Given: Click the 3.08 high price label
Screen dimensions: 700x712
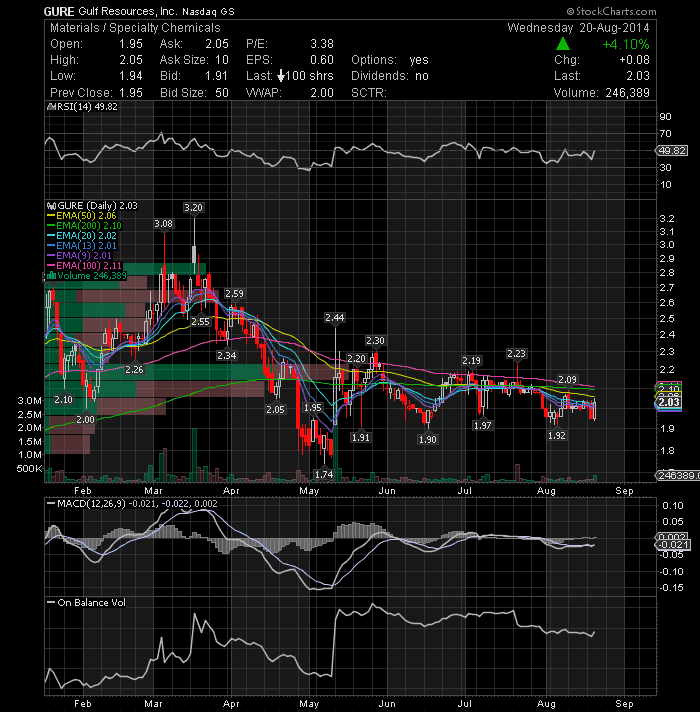Looking at the screenshot, I should click(x=163, y=224).
